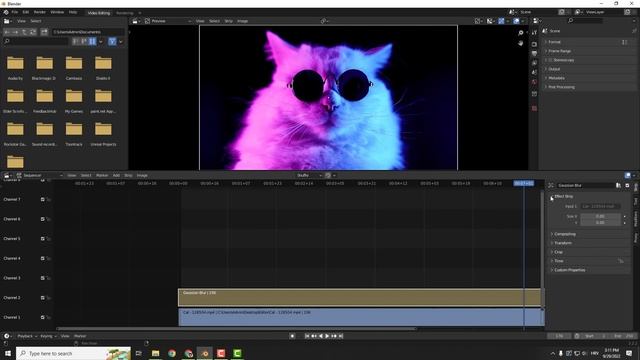Go forward in the file browser

pyautogui.click(x=16, y=32)
